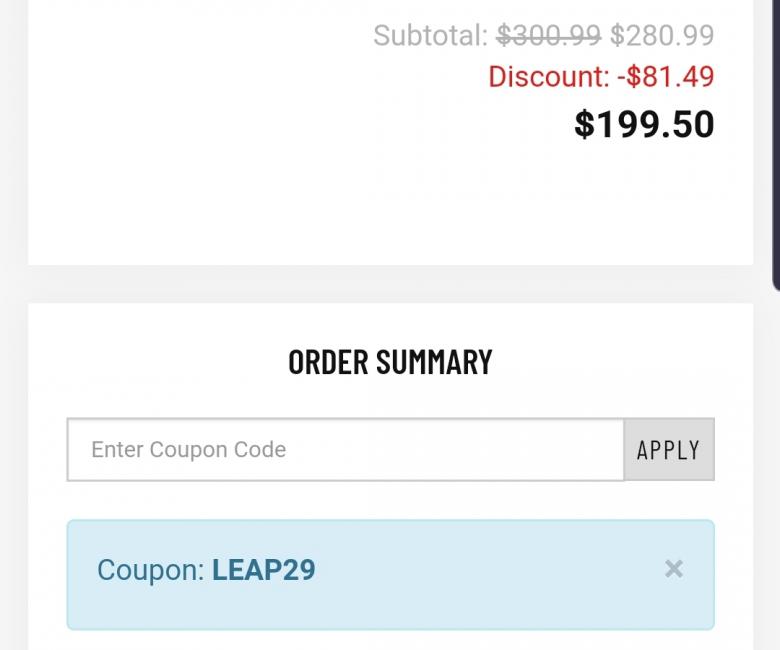Click the red Discount: label
Viewport: 780px width, 650px height.
tap(548, 77)
